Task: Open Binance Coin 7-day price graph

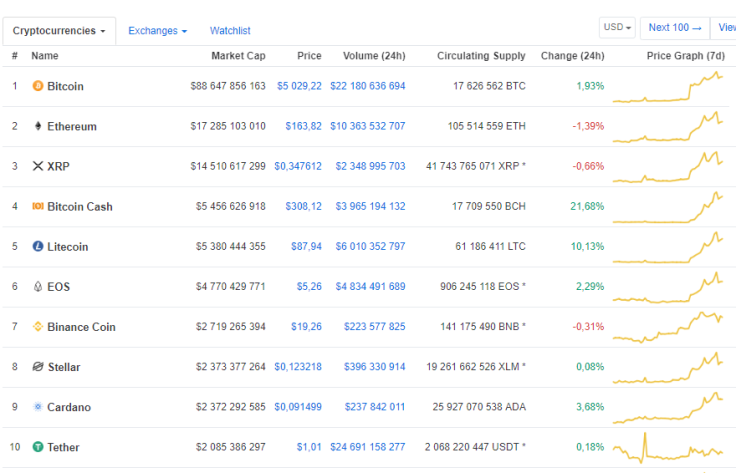Action: (x=668, y=327)
